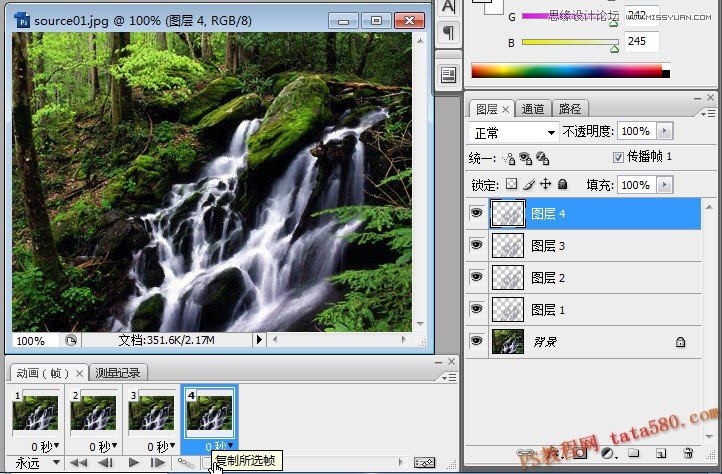The height and width of the screenshot is (474, 722).
Task: Click the 填充 100% input field
Action: [636, 185]
